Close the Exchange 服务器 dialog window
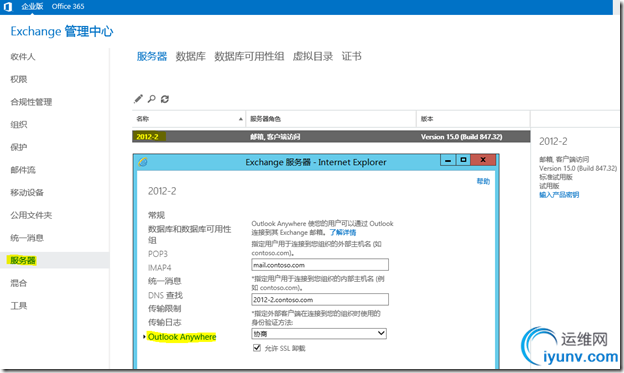This screenshot has width=624, height=373. [x=483, y=160]
